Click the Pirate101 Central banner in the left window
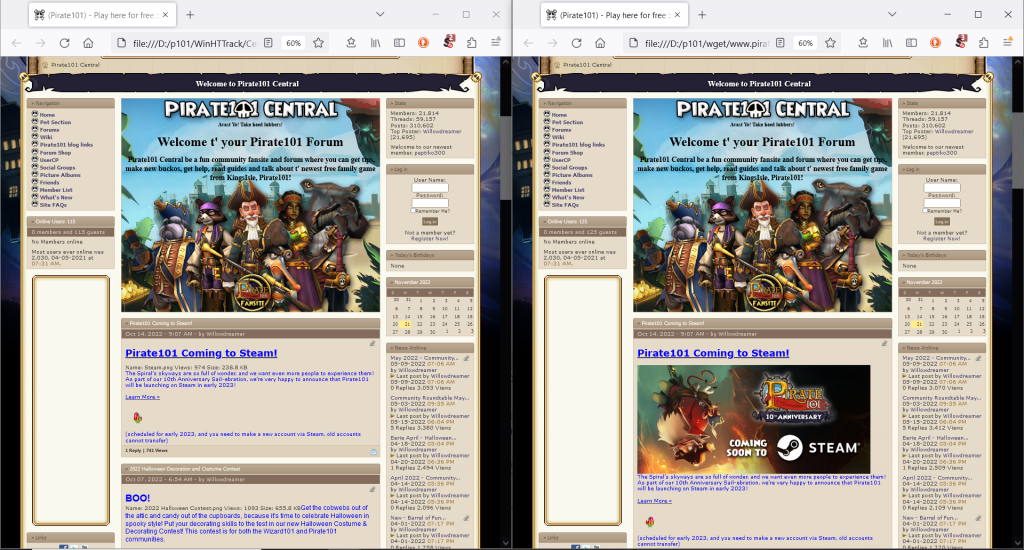Screen dimensions: 1024x550 pyautogui.click(x=250, y=205)
